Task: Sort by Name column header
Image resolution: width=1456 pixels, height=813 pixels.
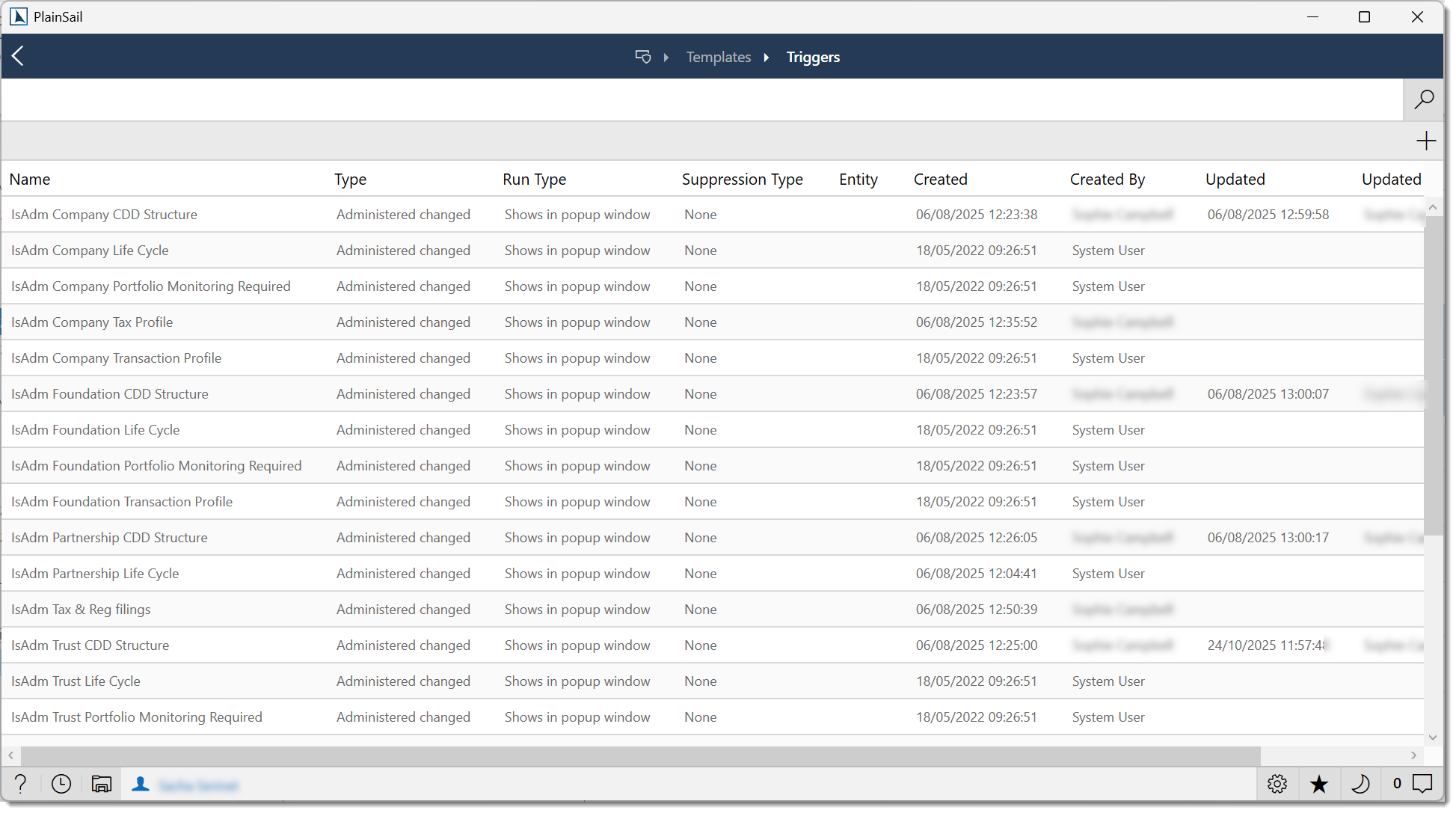Action: click(x=30, y=180)
